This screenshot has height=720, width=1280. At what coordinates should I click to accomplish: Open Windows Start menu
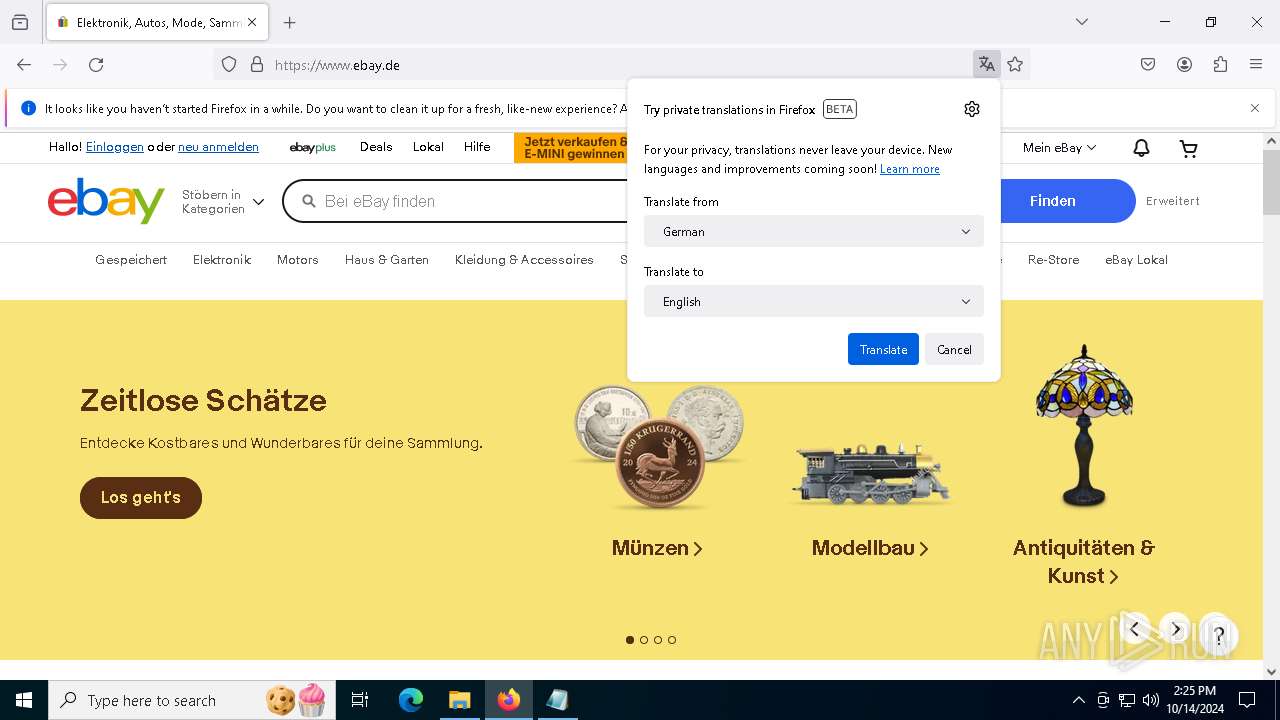24,700
